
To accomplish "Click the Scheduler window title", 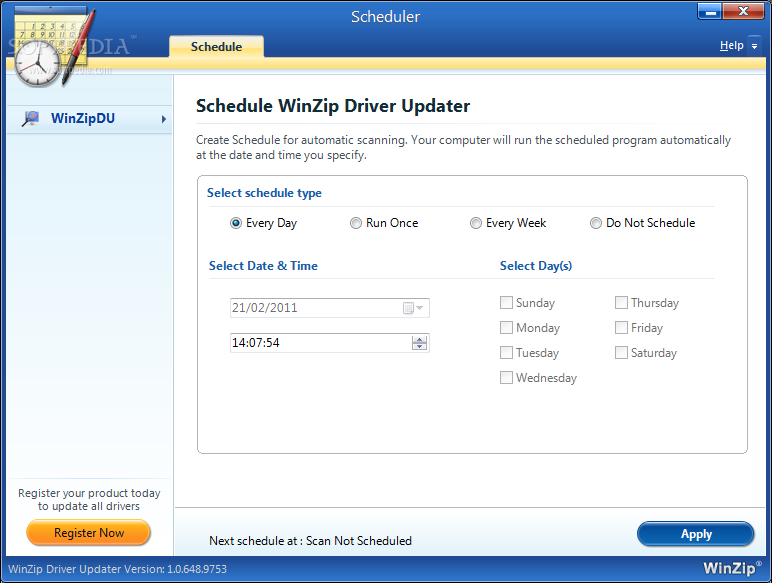I will (386, 17).
